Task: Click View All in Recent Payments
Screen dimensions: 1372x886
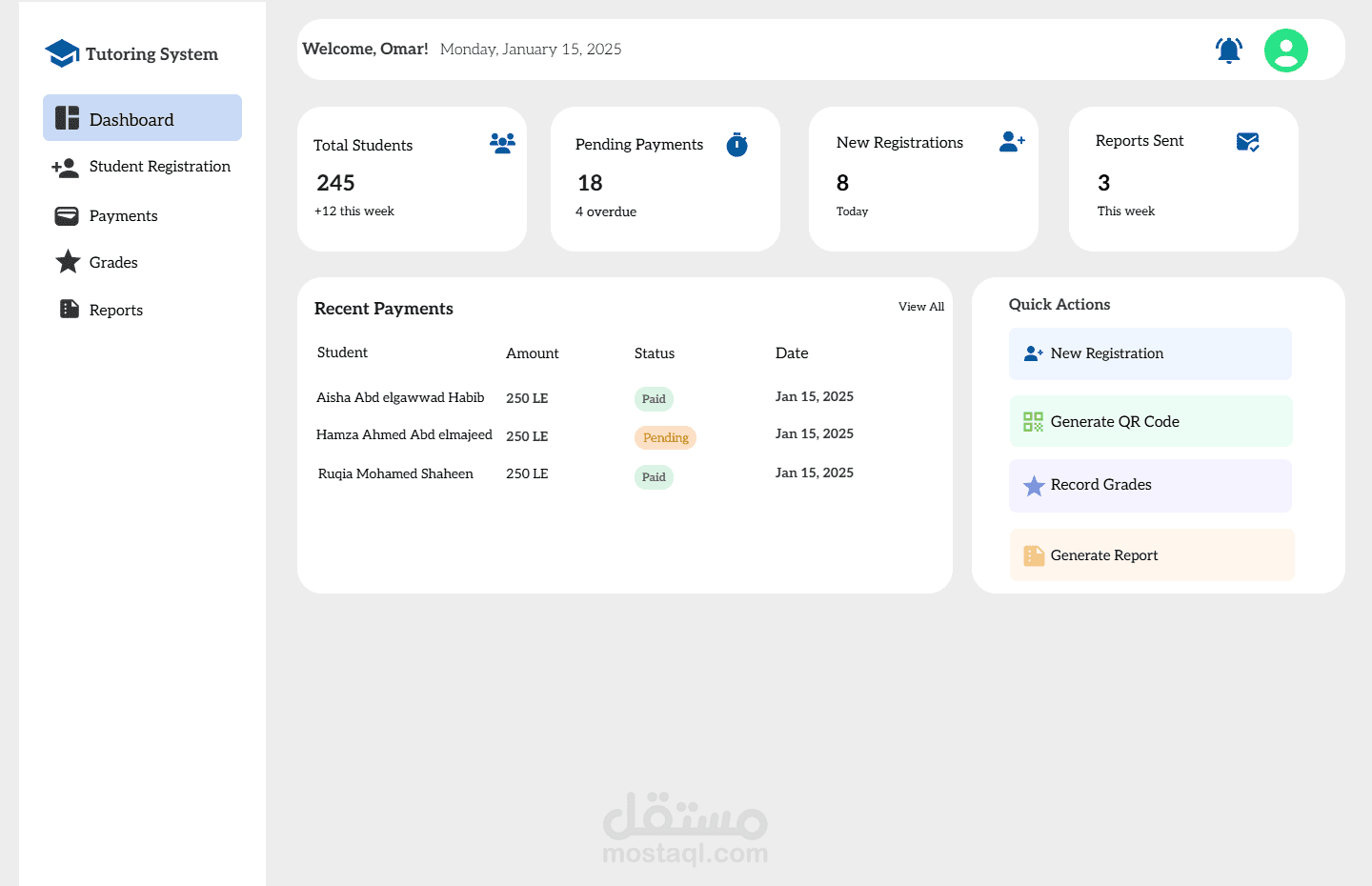Action: tap(921, 307)
